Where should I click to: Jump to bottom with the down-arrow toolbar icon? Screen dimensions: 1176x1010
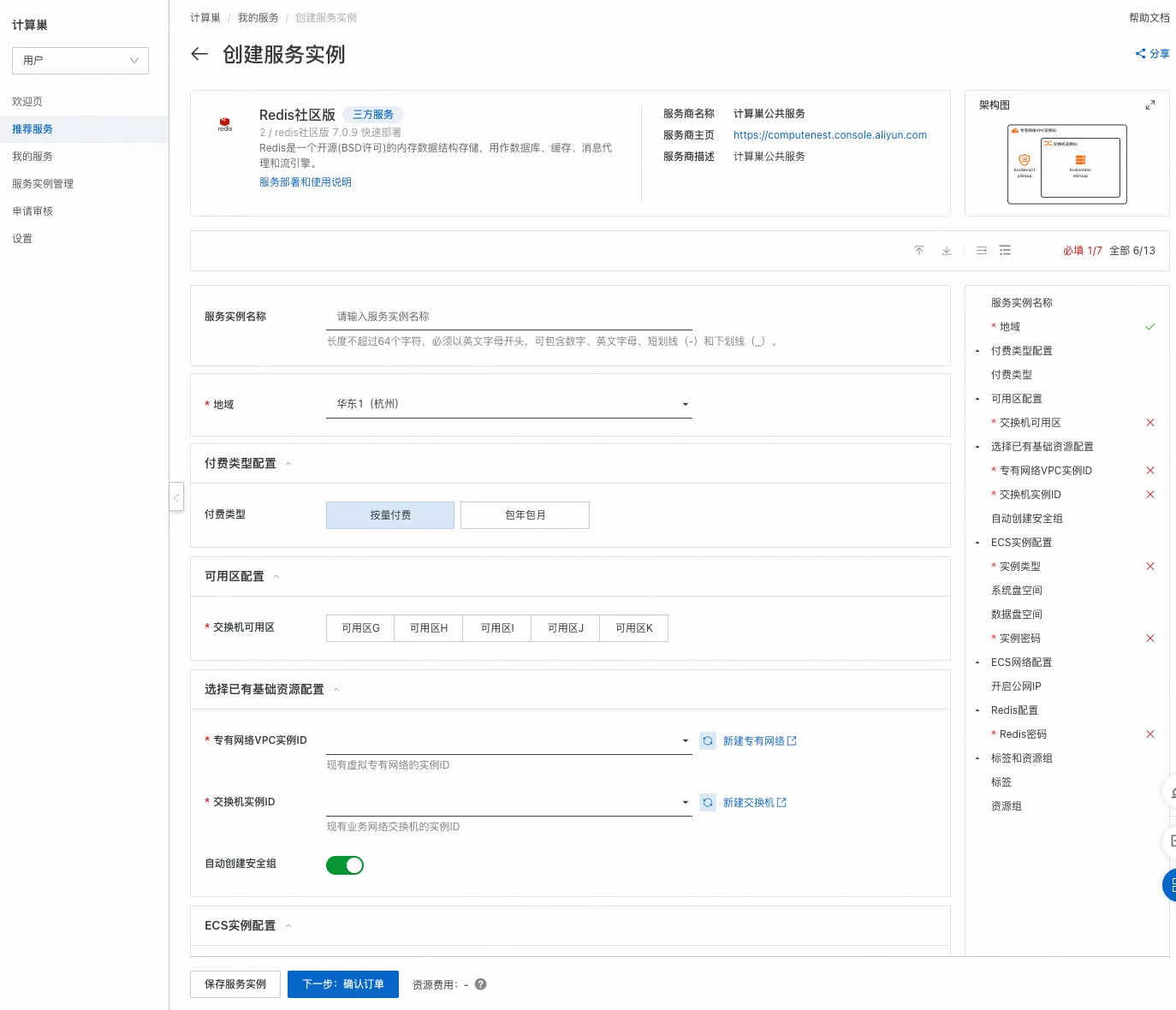[x=947, y=251]
